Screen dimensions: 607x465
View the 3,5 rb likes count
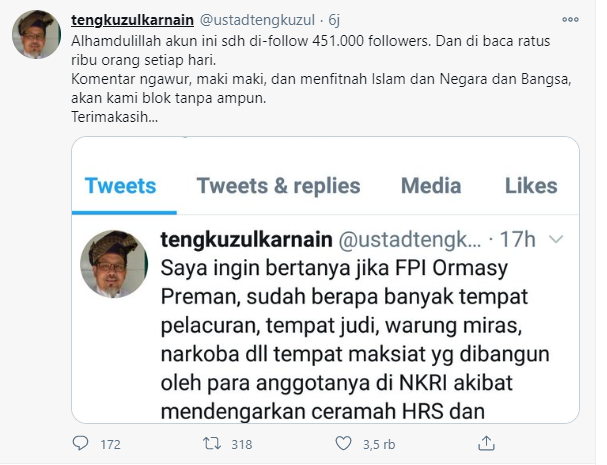(379, 444)
